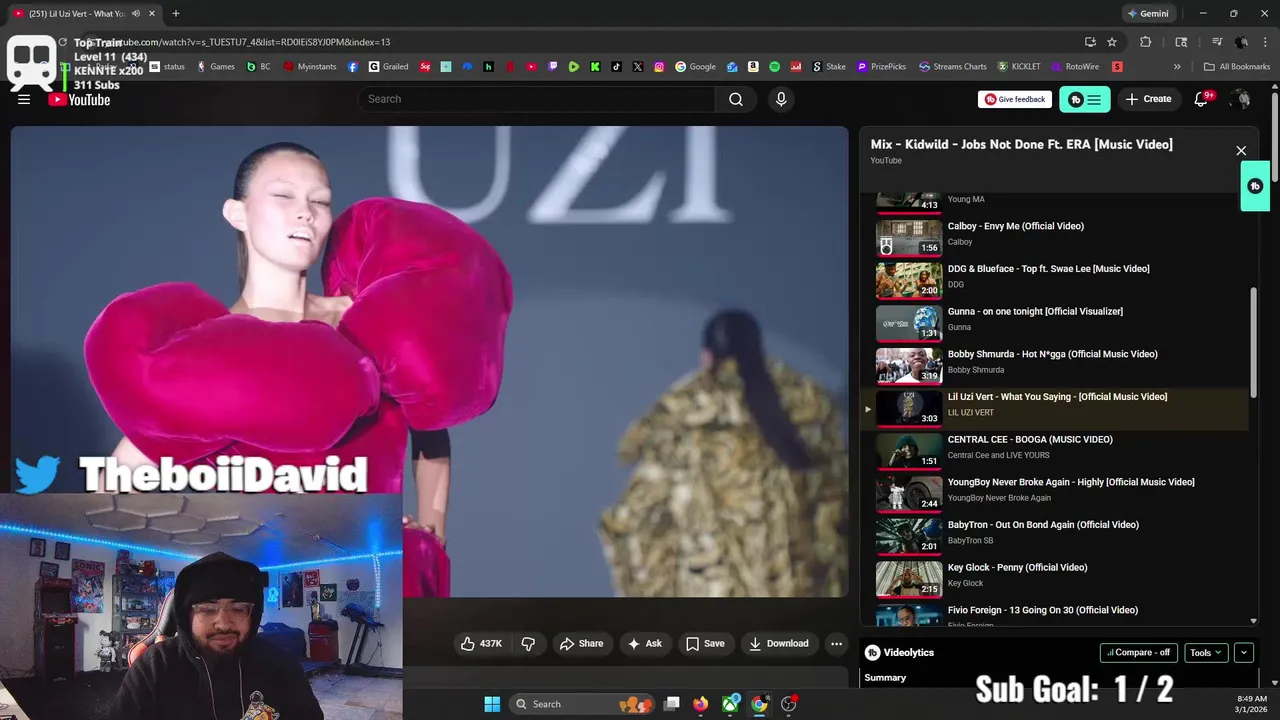Screen dimensions: 1280x720
Task: Open the All Bookmarks folder
Action: 1237,67
